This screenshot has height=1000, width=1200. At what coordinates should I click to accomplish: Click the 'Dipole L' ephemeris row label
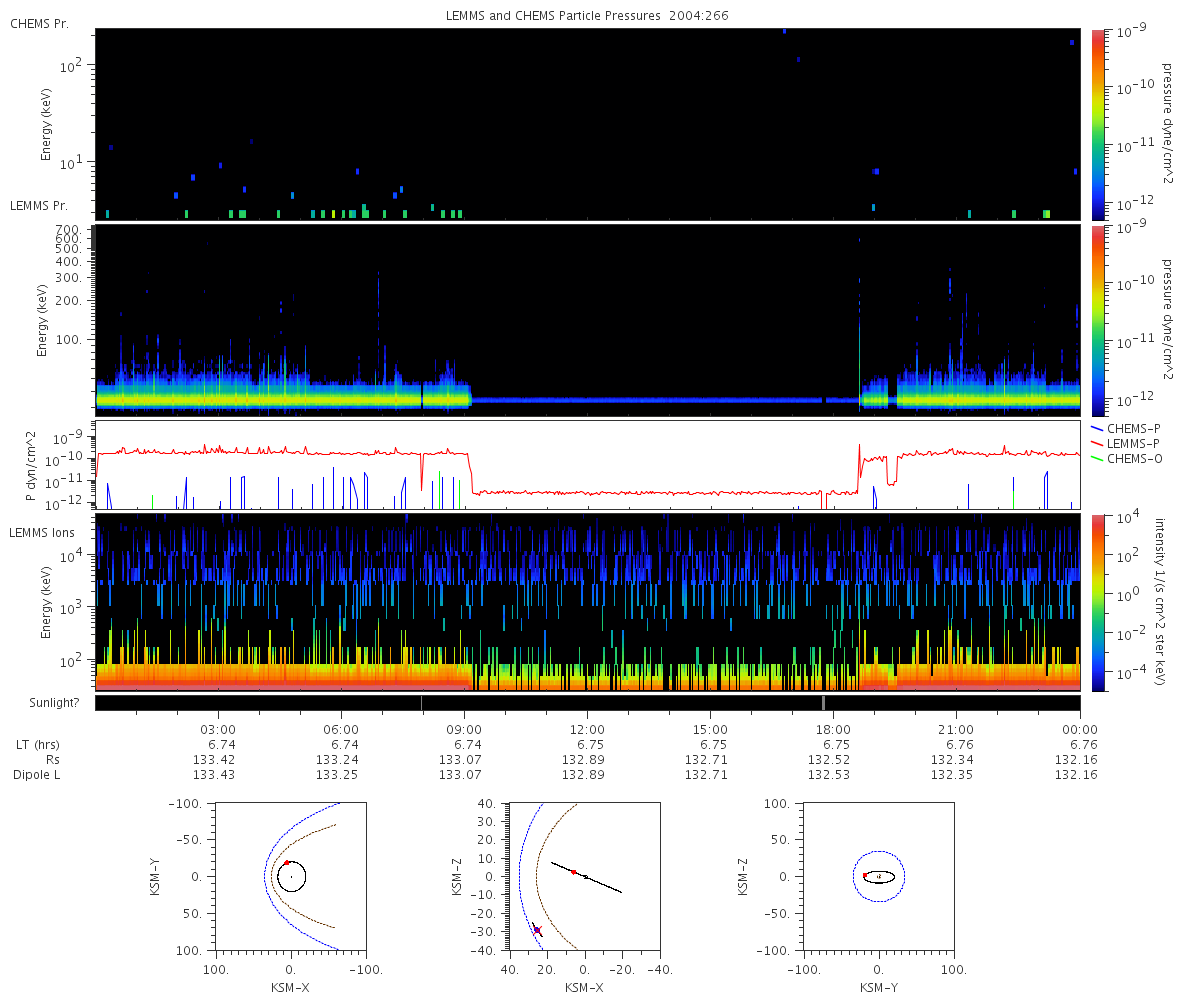(37, 775)
